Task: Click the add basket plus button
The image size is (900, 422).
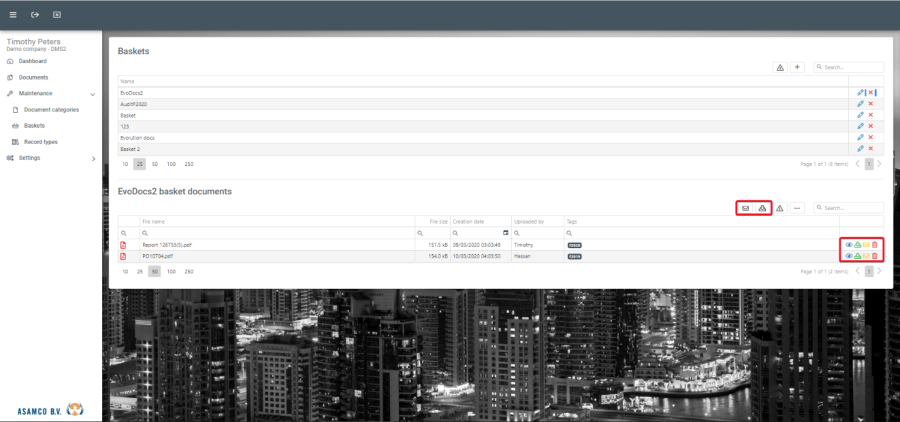Action: coord(797,67)
